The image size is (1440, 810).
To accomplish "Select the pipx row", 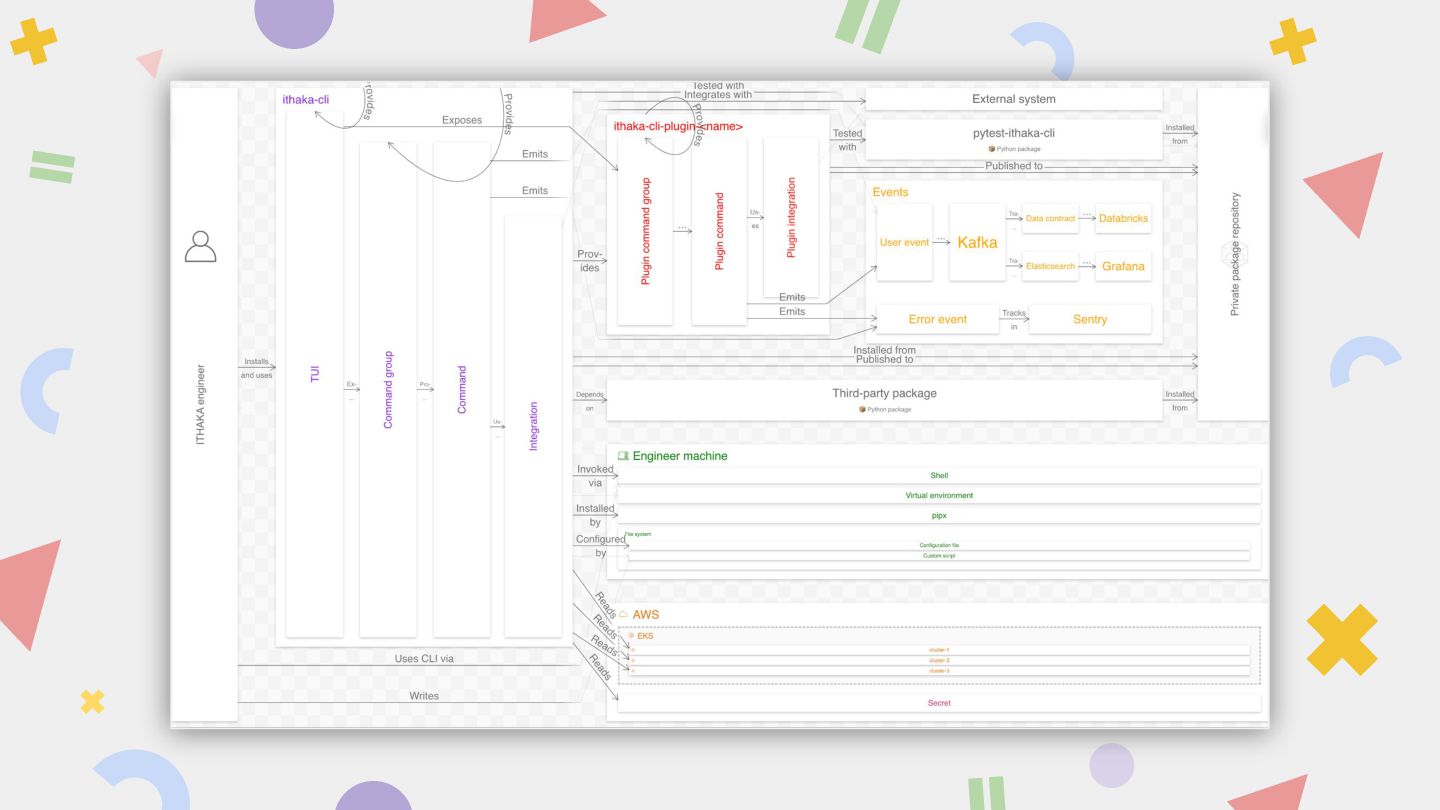I will tap(939, 515).
